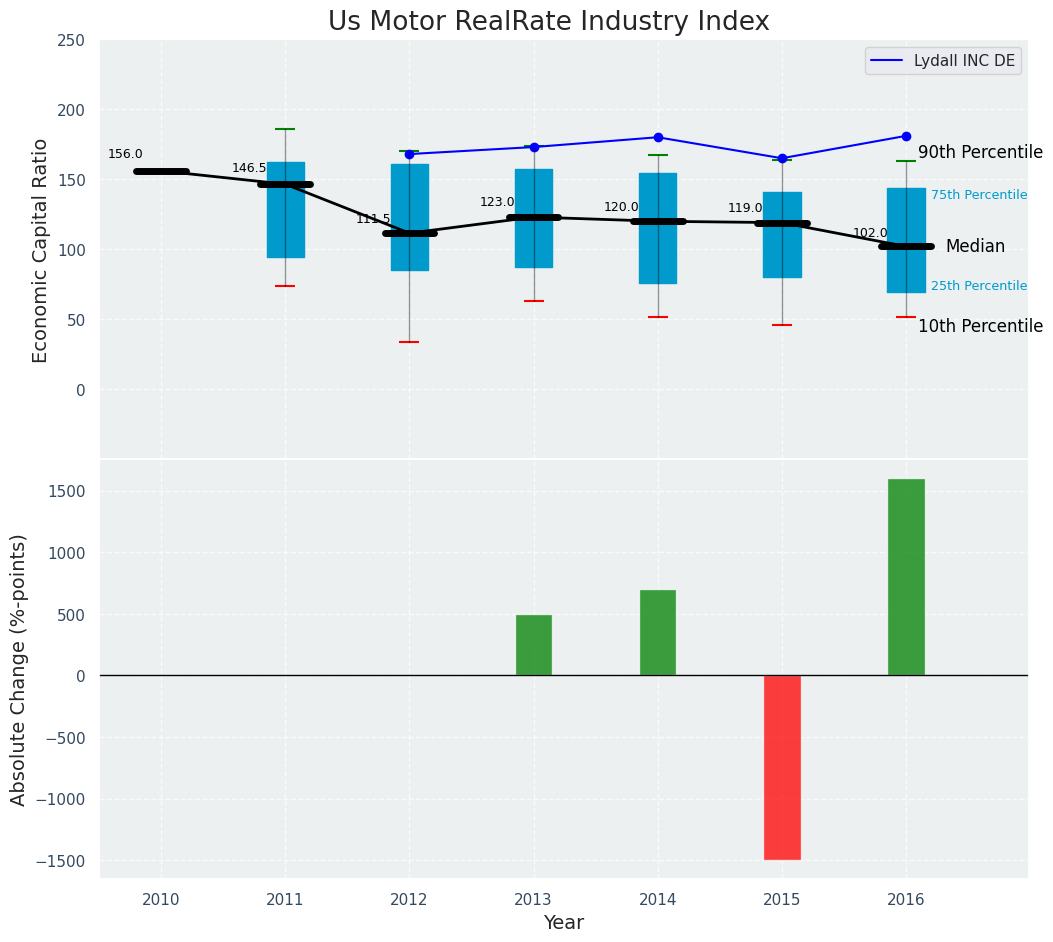The width and height of the screenshot is (1053, 942).
Task: Select the Lydall blue data point for 2014
Action: tap(658, 137)
